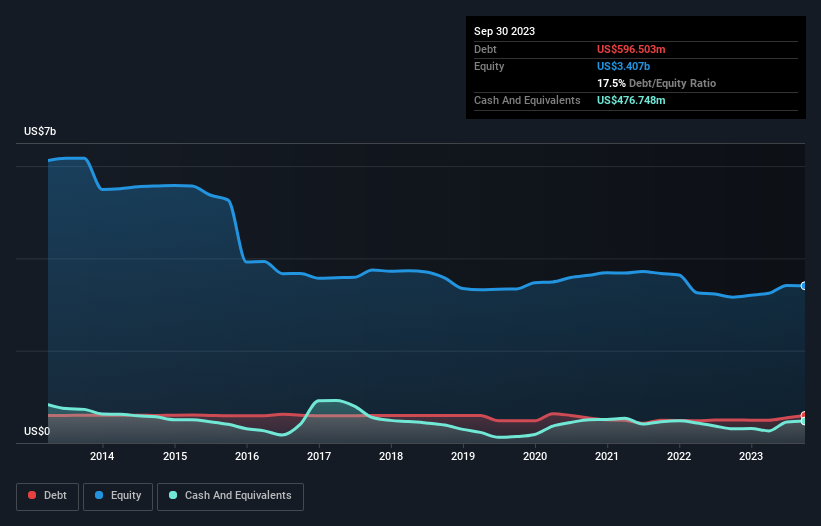Click Cash And Equivalents label in tooltip

coord(527,100)
